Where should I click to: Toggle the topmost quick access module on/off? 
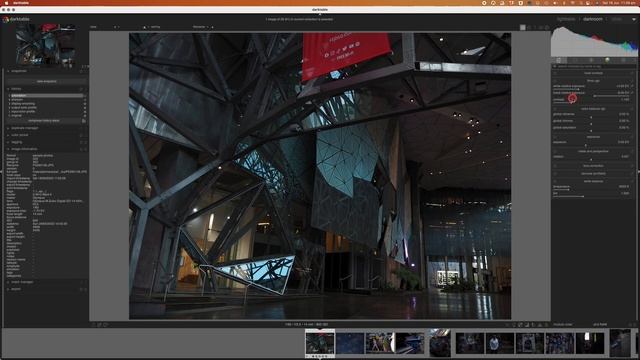click(555, 73)
